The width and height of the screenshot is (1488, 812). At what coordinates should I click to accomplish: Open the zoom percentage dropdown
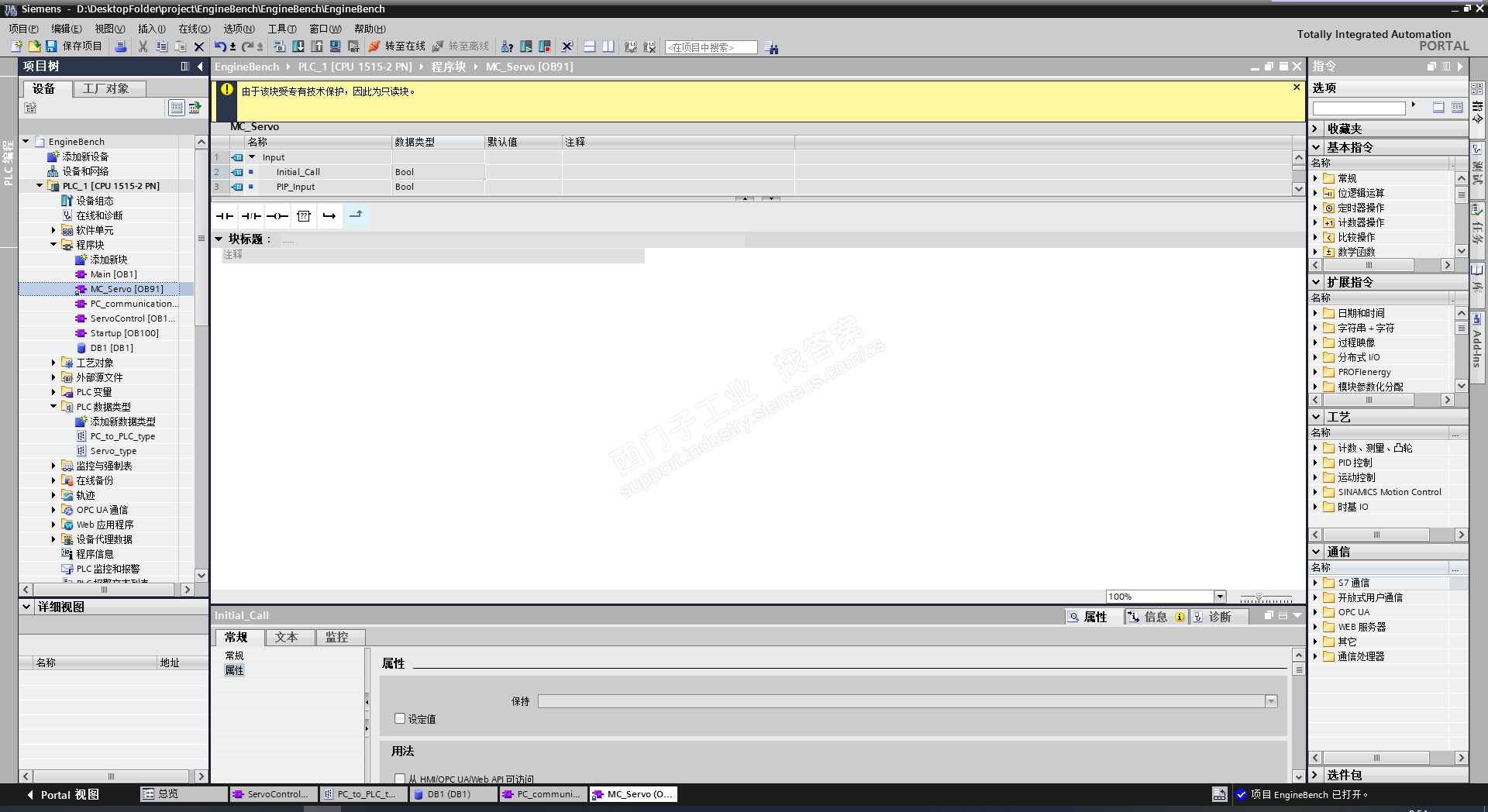click(x=1220, y=597)
